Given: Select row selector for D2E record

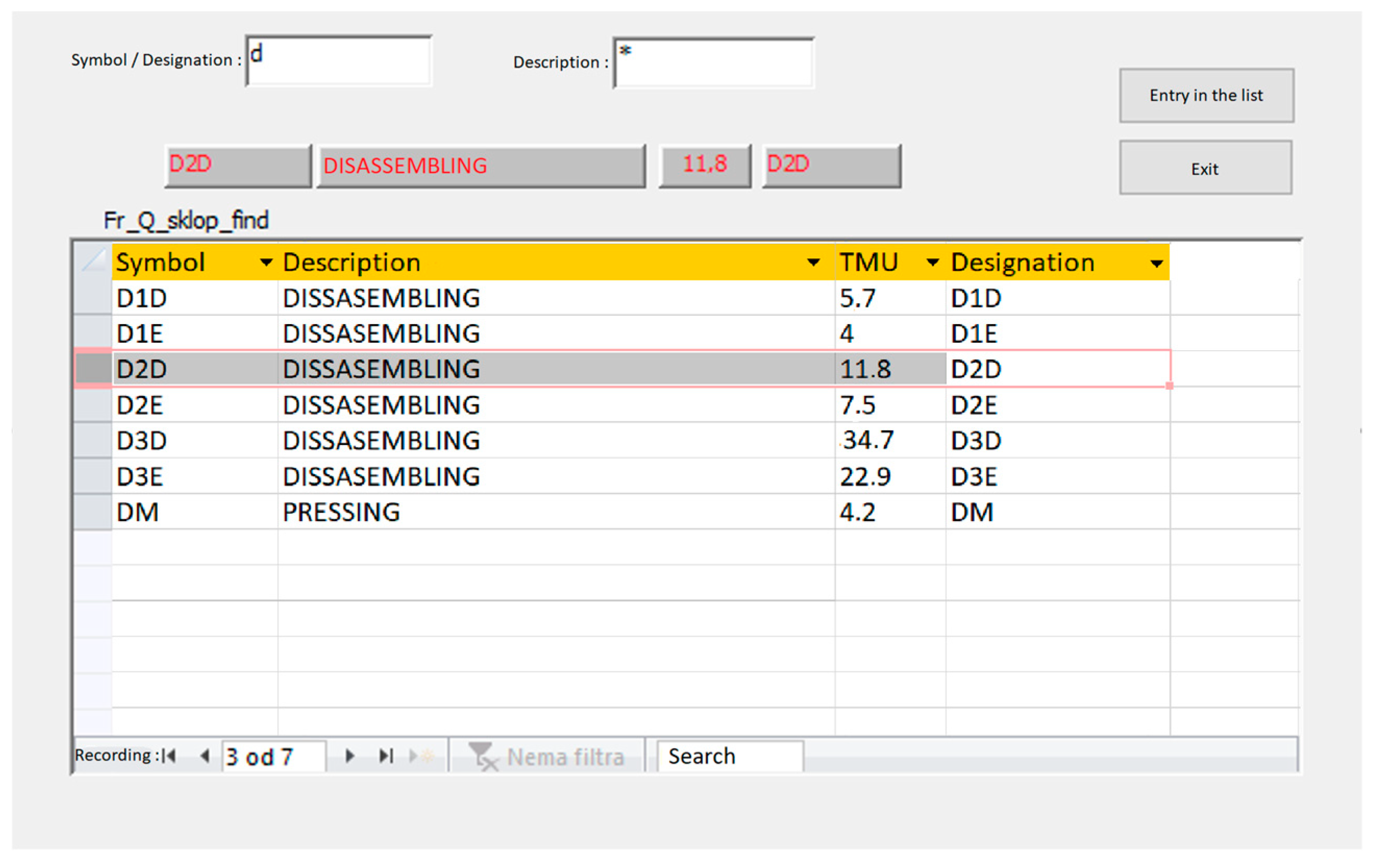Looking at the screenshot, I should [93, 405].
